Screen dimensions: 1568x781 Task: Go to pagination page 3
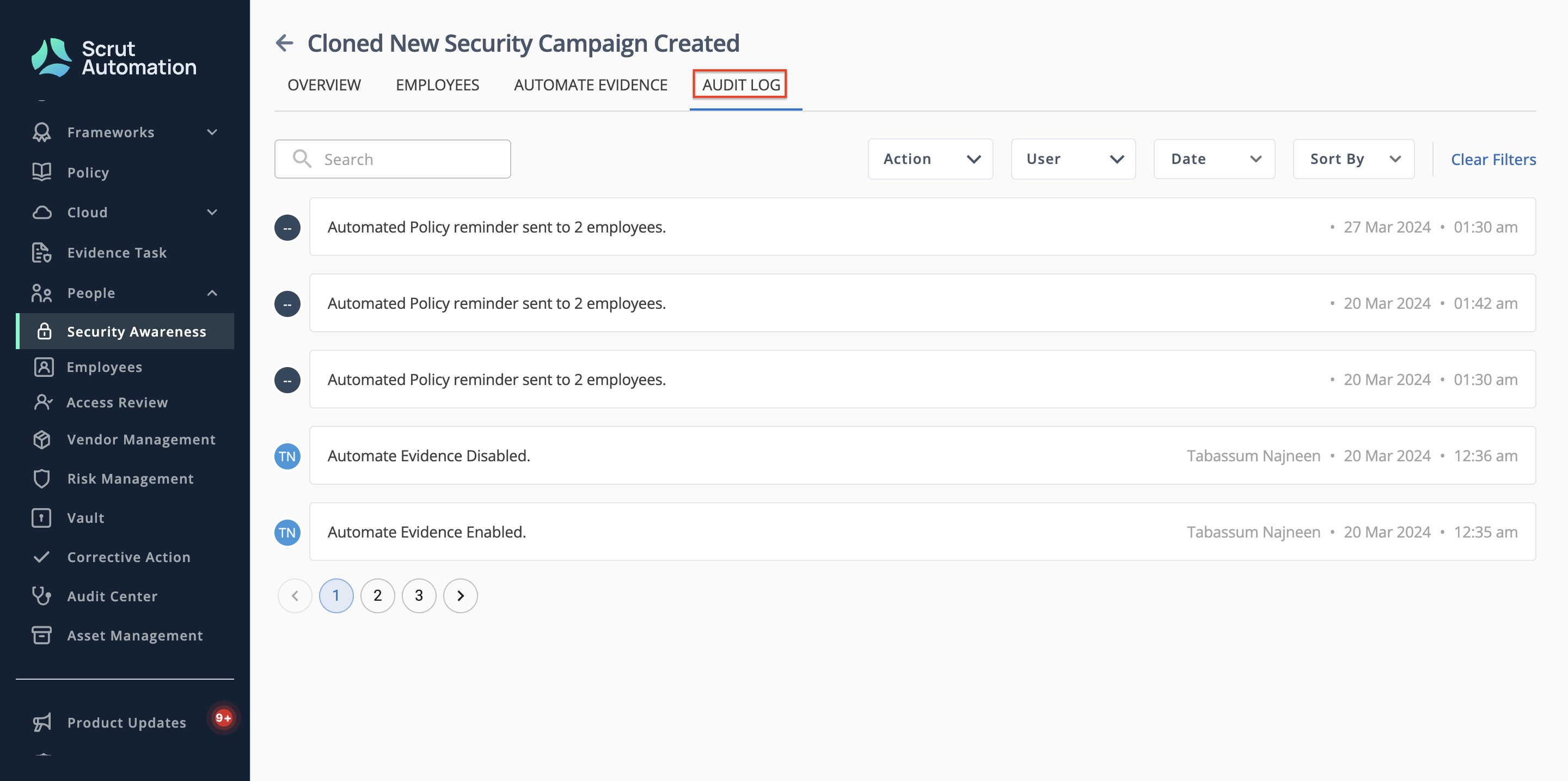tap(419, 595)
